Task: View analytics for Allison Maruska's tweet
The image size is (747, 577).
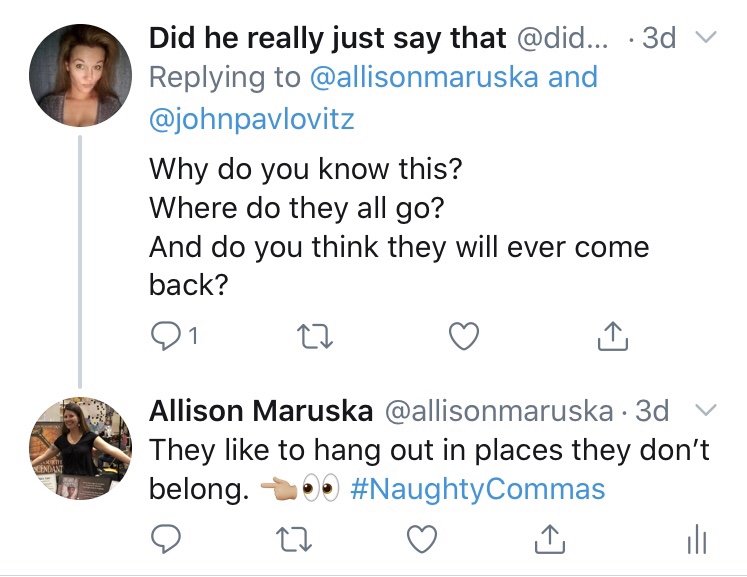Action: click(x=697, y=540)
